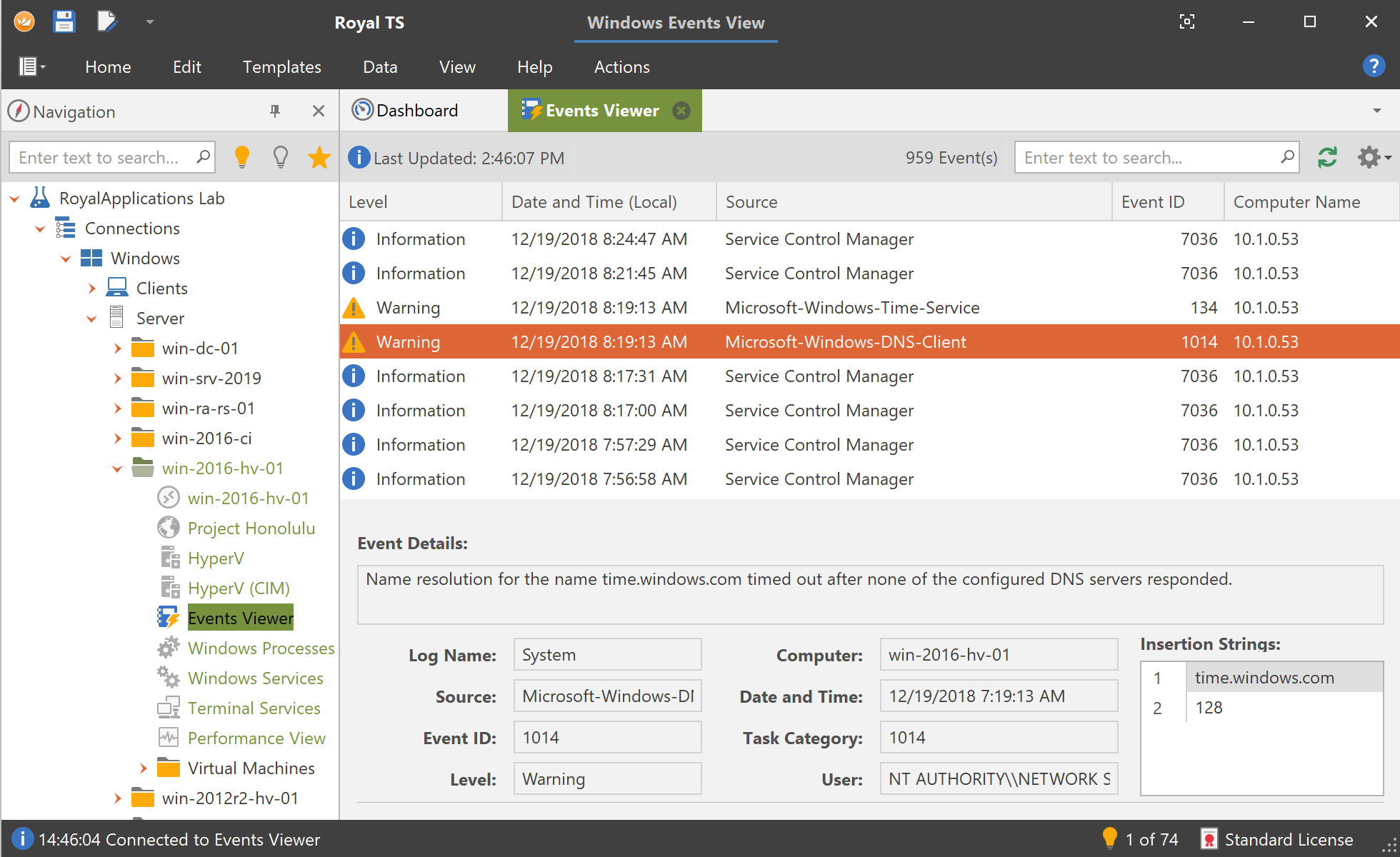The width and height of the screenshot is (1400, 857).
Task: Collapse the Server tree node
Action: (91, 319)
